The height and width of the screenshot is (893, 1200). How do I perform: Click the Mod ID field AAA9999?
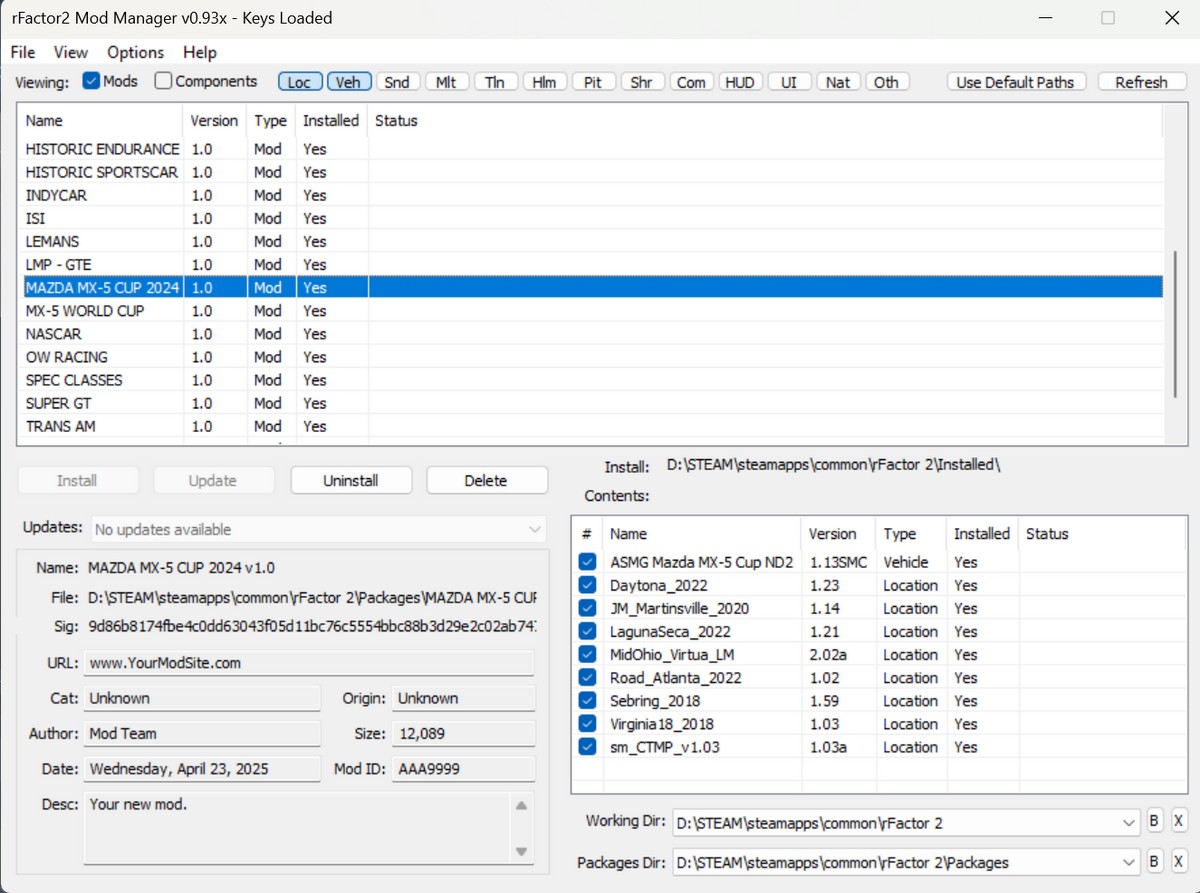463,769
